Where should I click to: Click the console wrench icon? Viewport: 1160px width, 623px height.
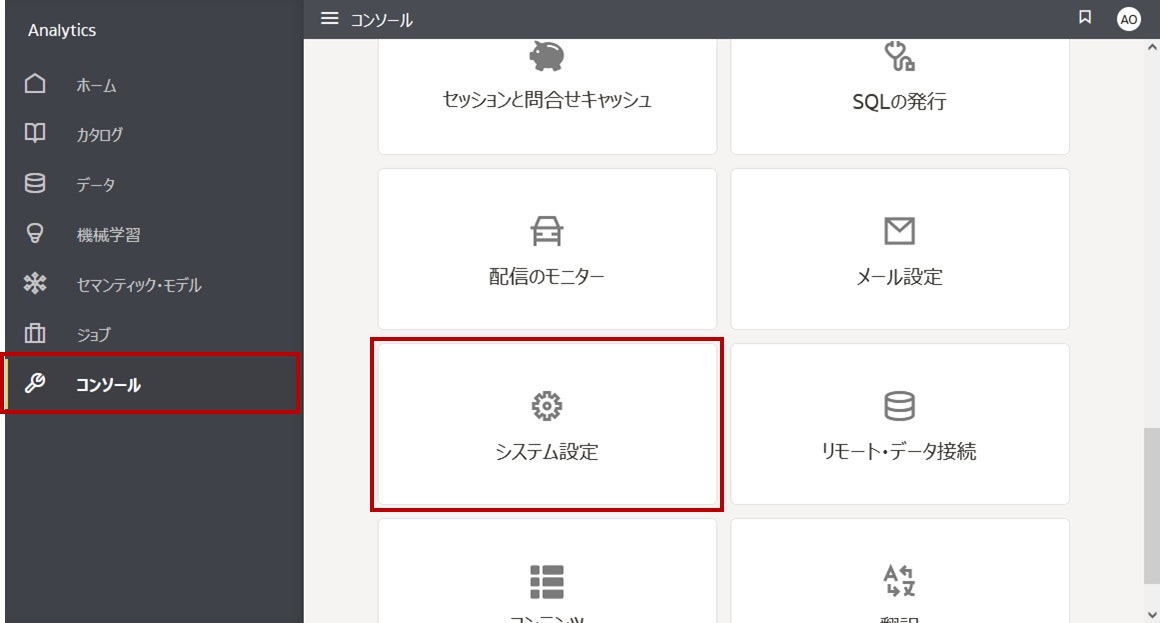[35, 383]
